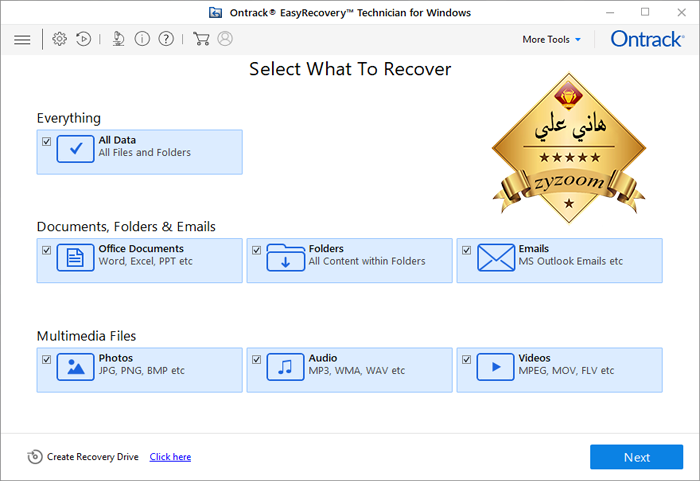Toggle the Photos checkbox
This screenshot has width=700, height=481.
pyautogui.click(x=46, y=360)
